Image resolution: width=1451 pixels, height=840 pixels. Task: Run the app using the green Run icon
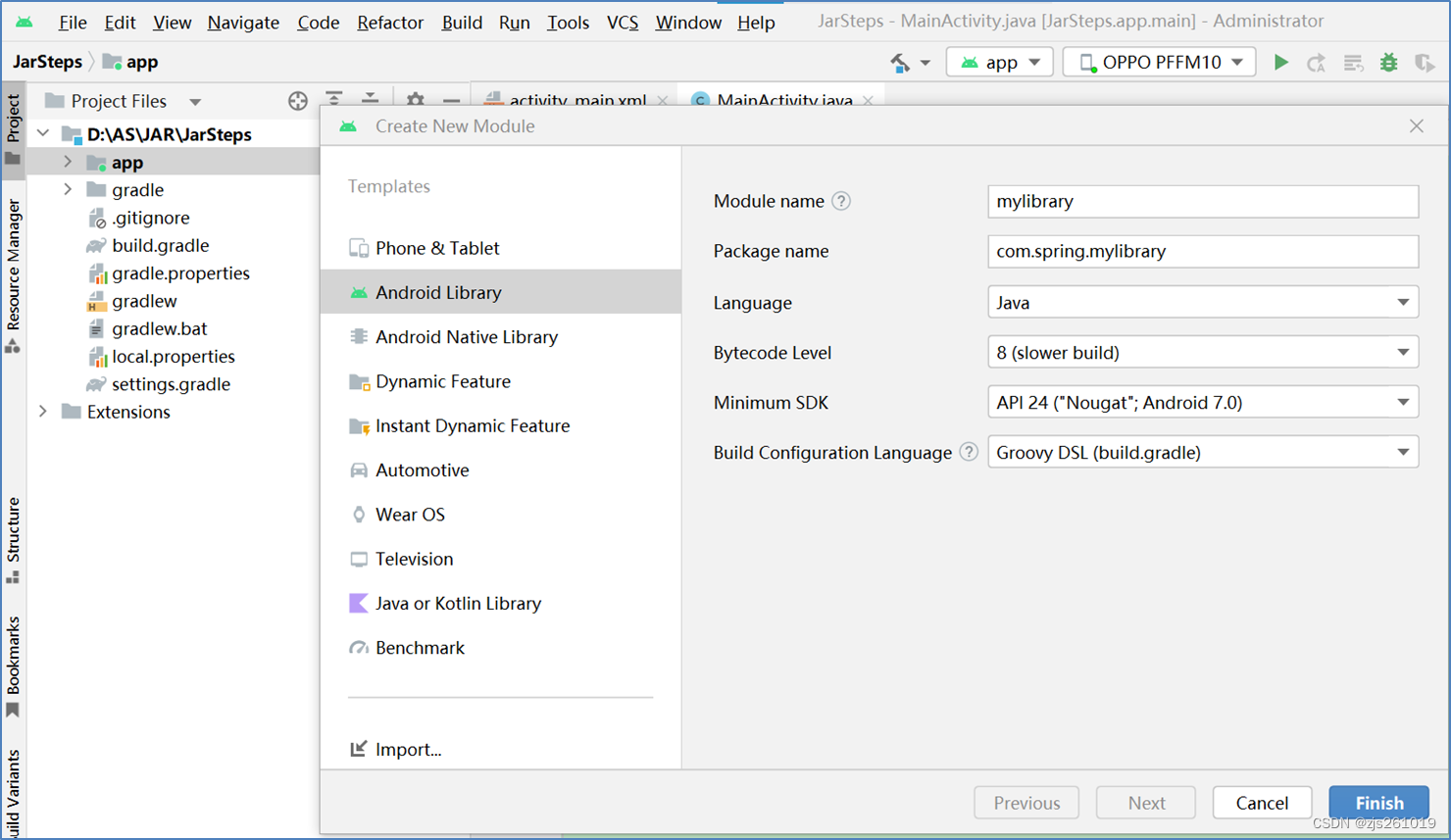pos(1281,61)
